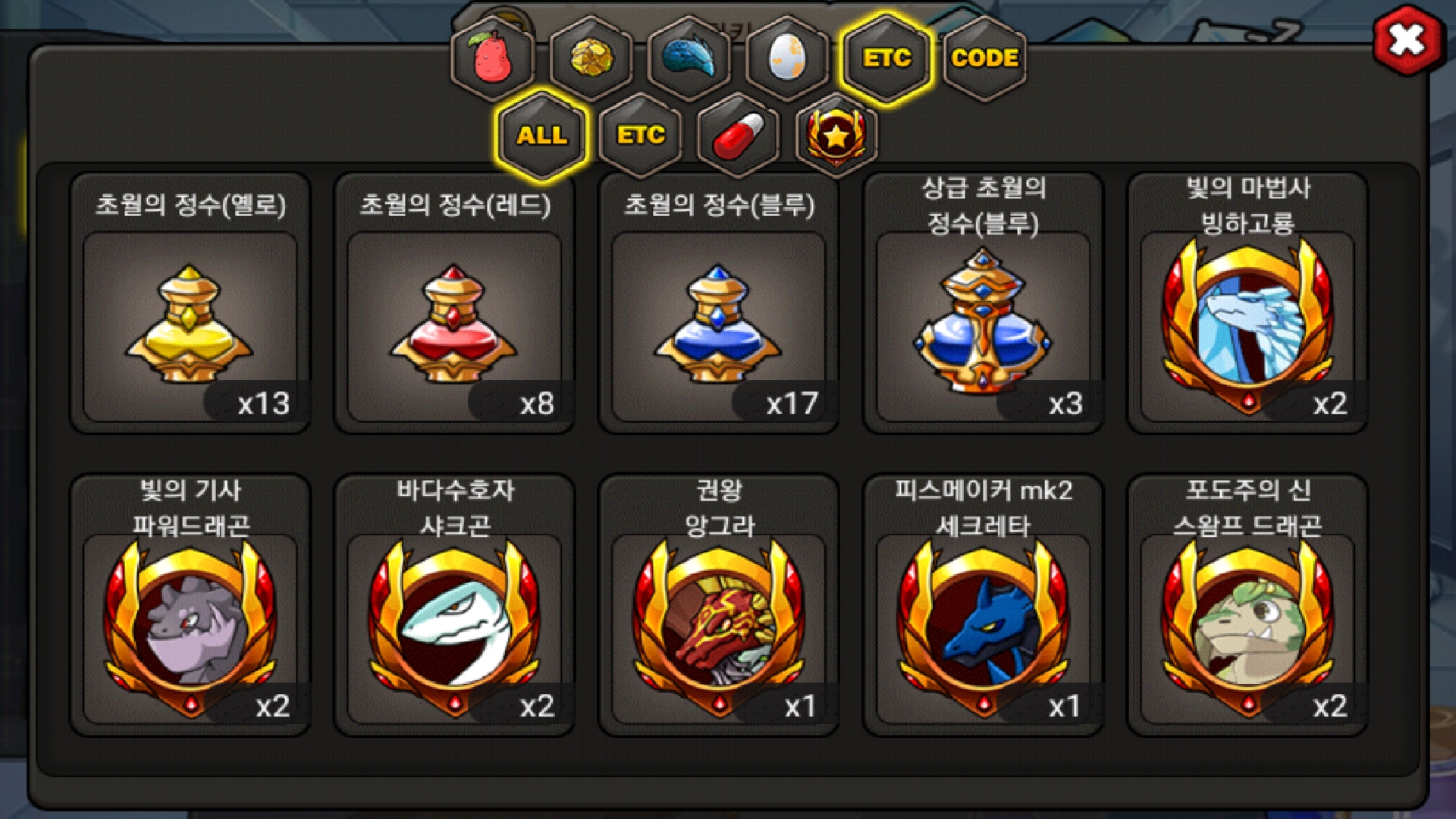The image size is (1456, 819).
Task: Filter items by red capsule pill icon
Action: click(x=739, y=135)
